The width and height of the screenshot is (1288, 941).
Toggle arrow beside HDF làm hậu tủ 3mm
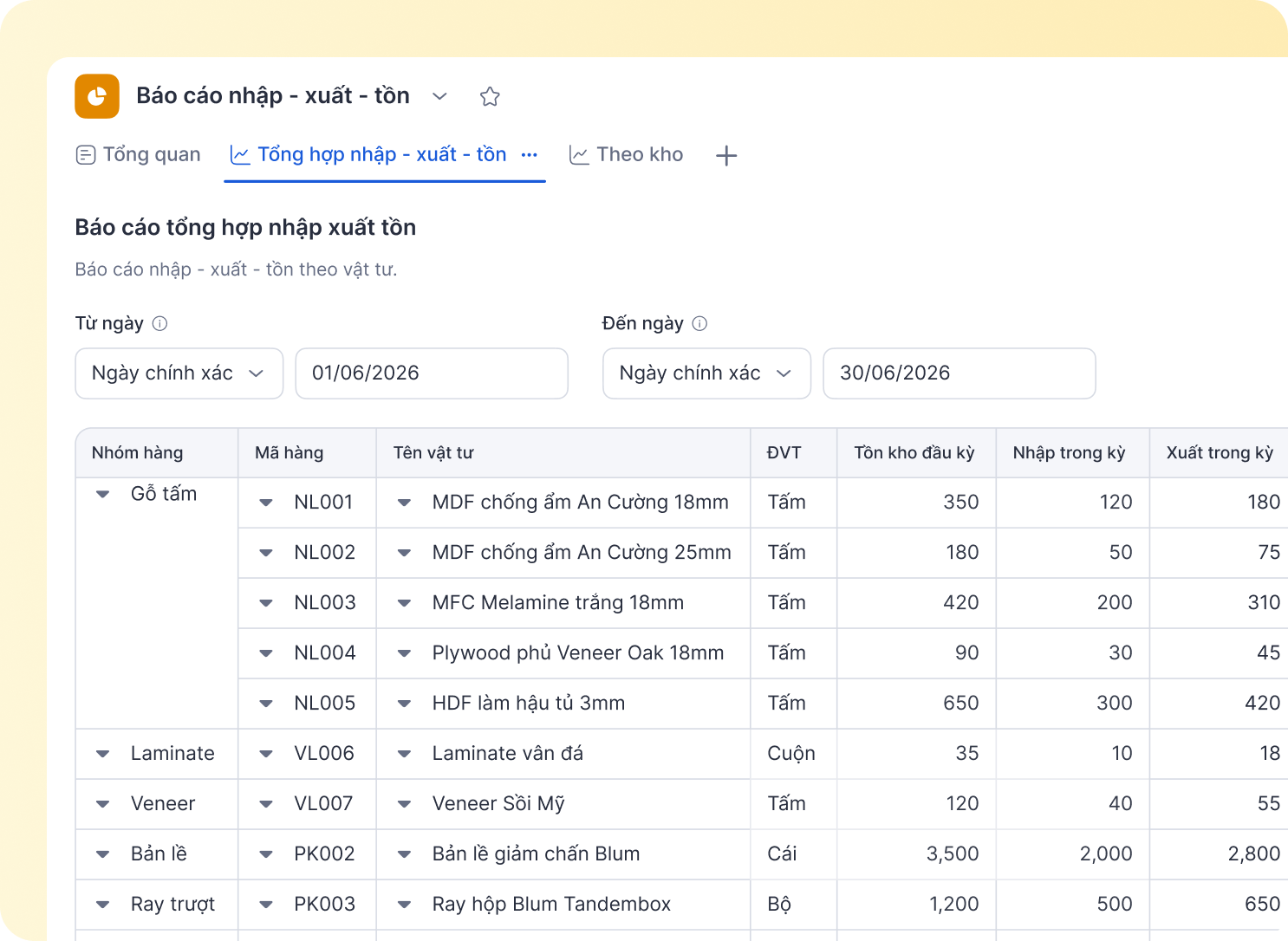[404, 704]
